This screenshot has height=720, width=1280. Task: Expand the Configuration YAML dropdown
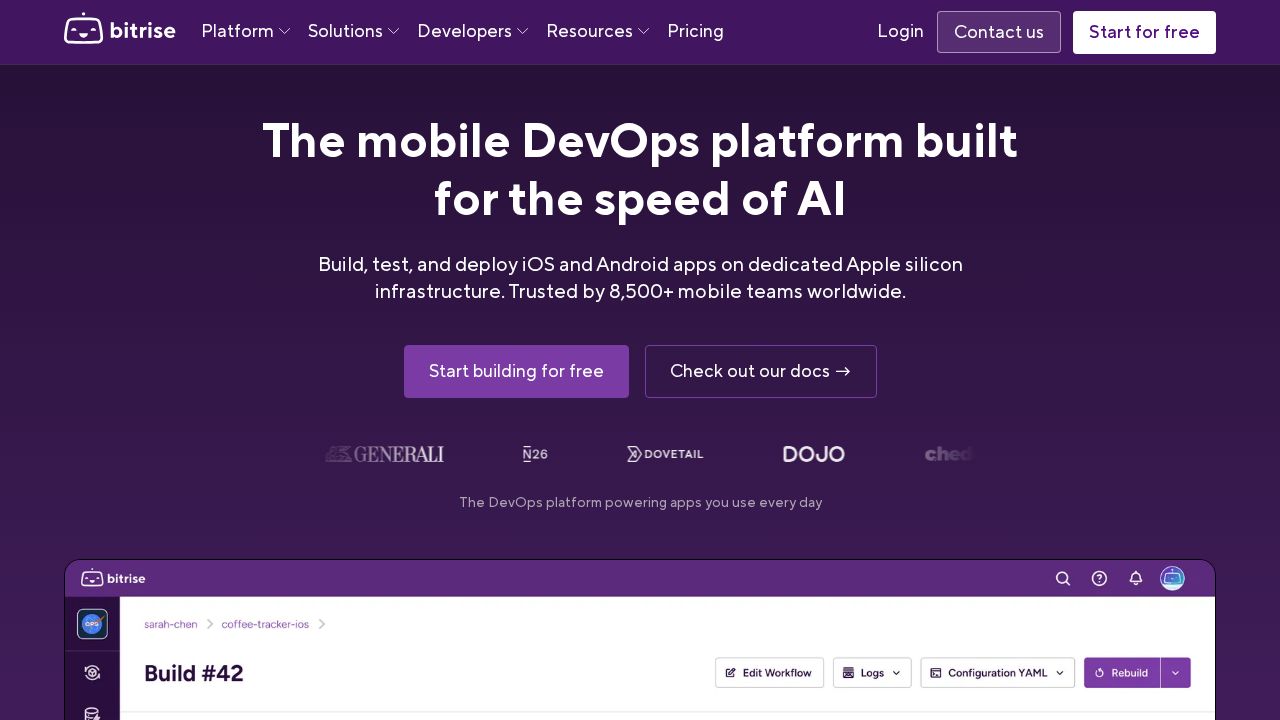997,673
